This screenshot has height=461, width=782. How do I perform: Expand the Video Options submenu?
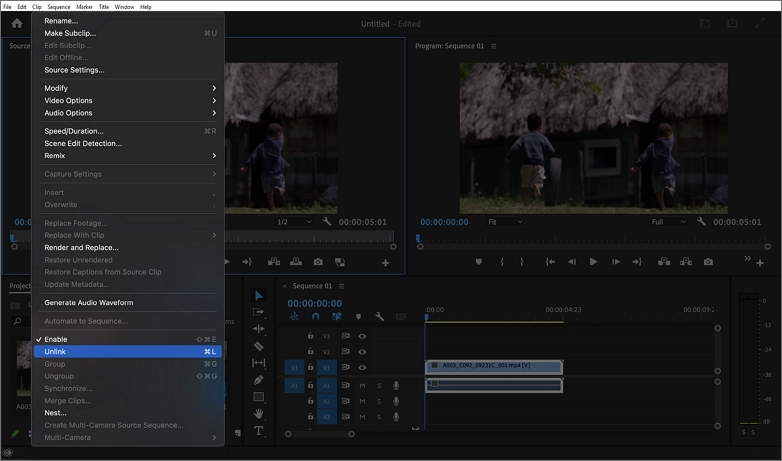[x=129, y=100]
